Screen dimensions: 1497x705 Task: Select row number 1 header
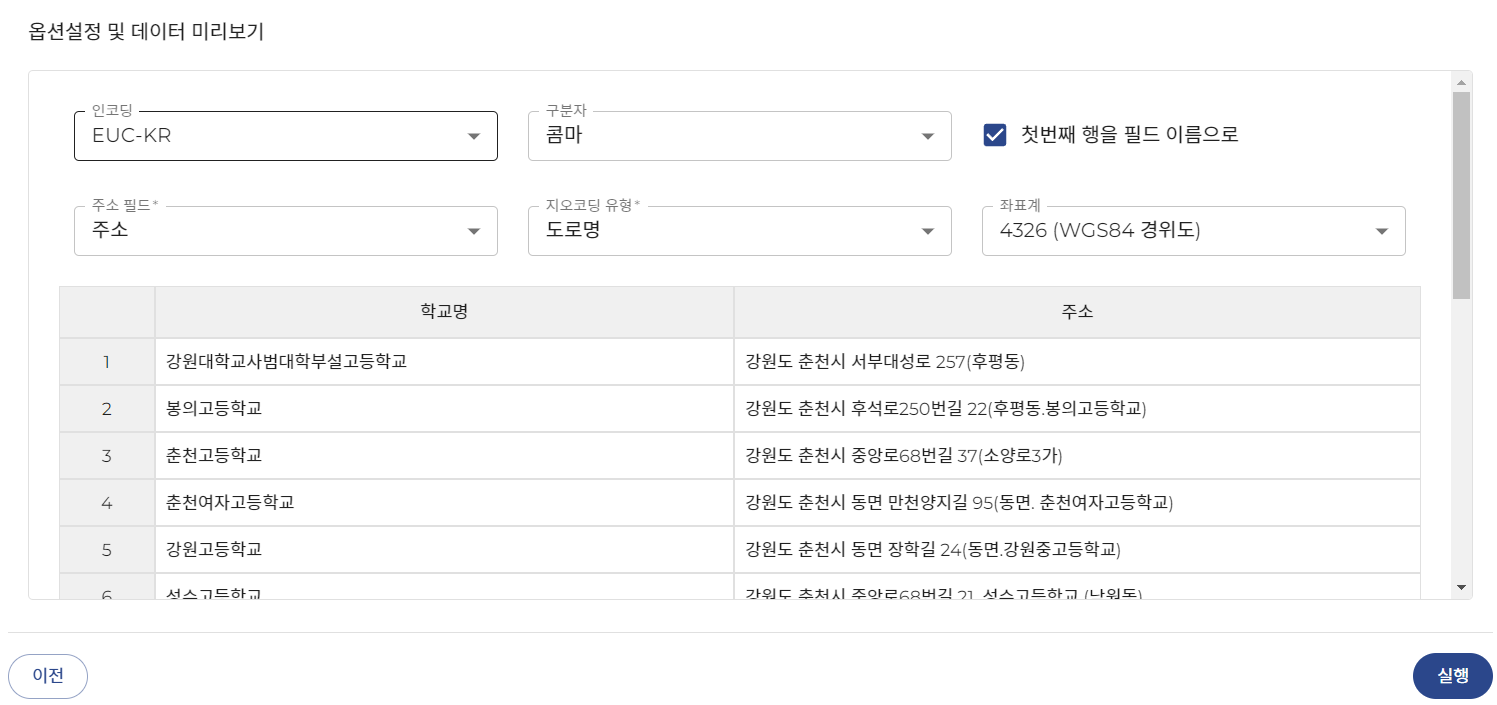[x=107, y=362]
